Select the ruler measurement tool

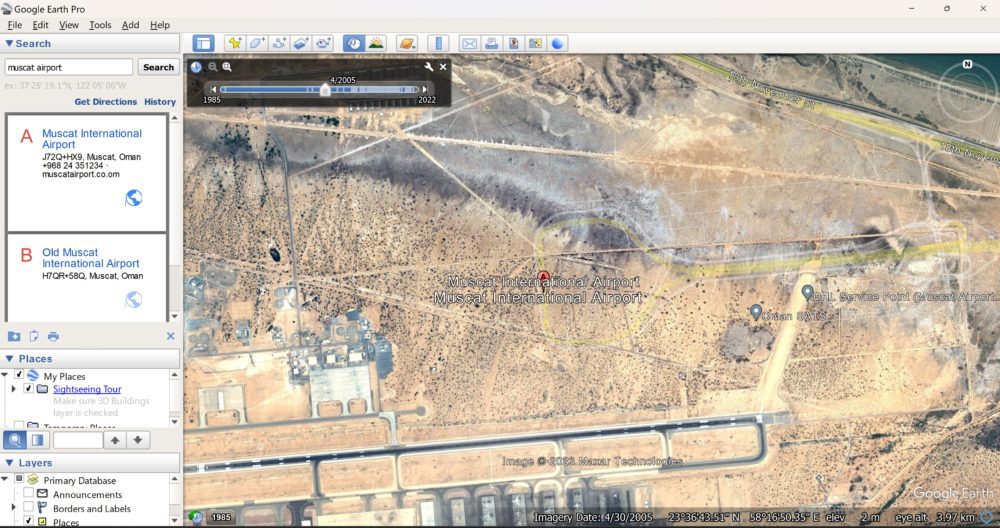click(x=438, y=43)
